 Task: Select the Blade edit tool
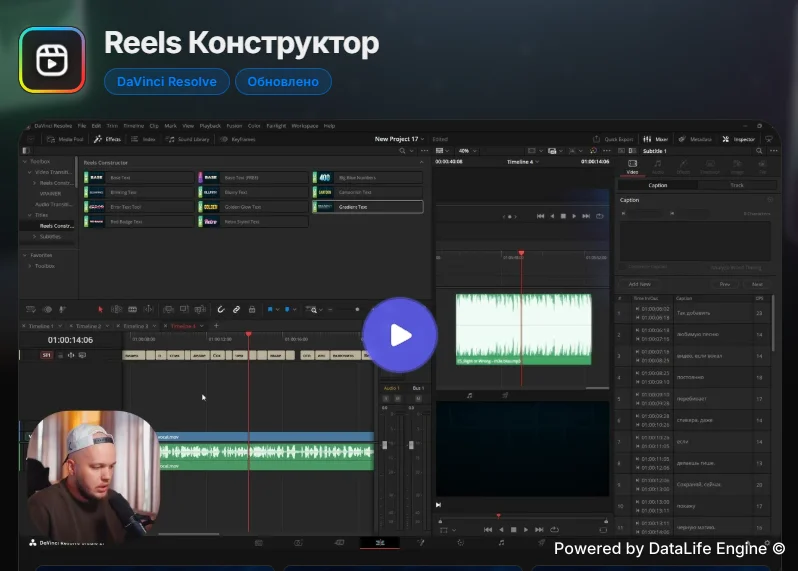coord(132,309)
